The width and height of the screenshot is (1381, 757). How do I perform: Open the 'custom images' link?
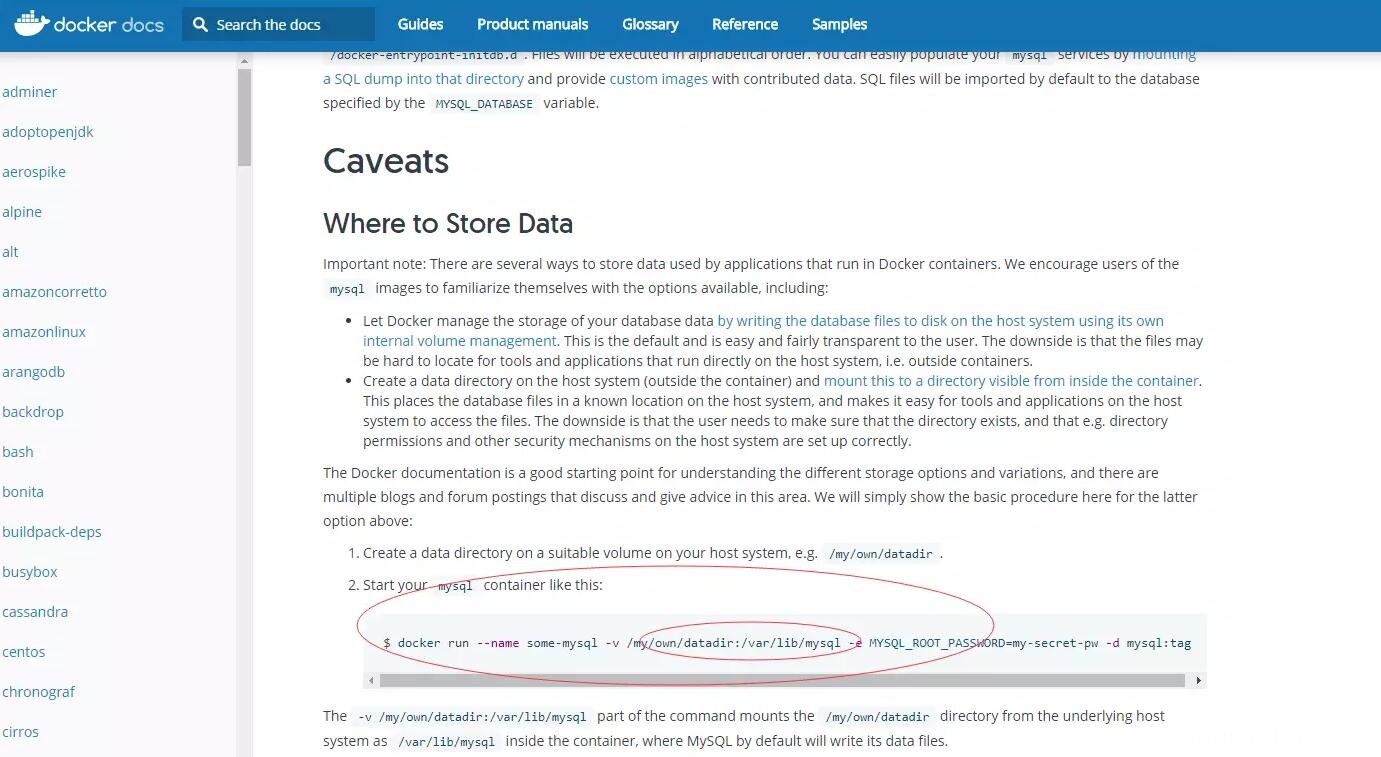[x=658, y=78]
